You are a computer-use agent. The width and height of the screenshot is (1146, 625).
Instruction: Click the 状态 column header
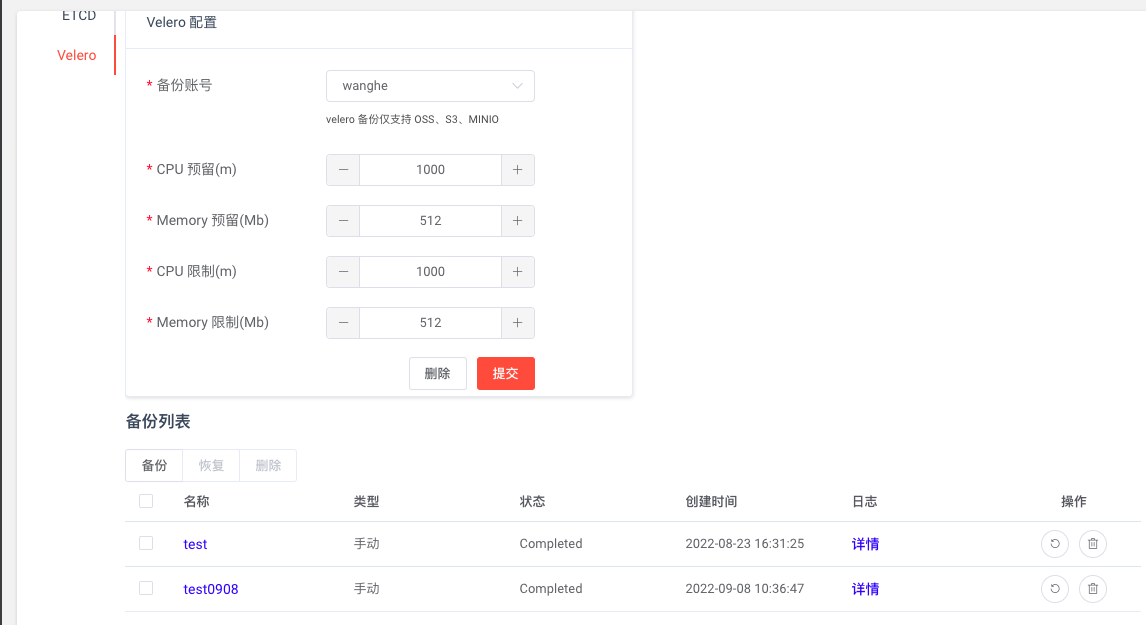(532, 501)
